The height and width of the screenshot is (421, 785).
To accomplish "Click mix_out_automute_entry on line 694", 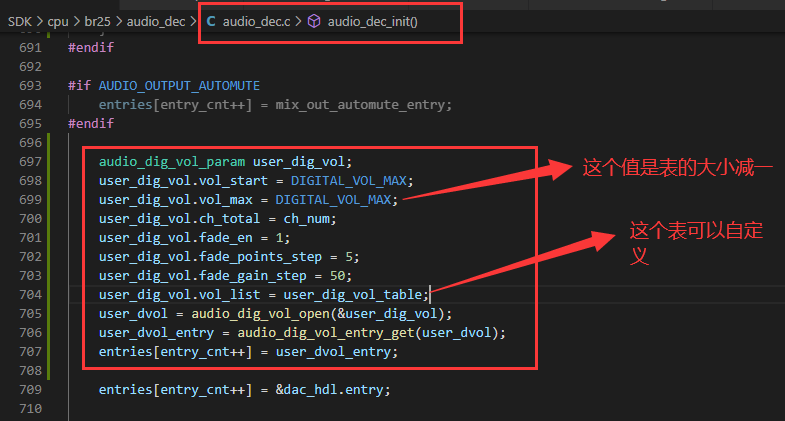I will [x=359, y=105].
